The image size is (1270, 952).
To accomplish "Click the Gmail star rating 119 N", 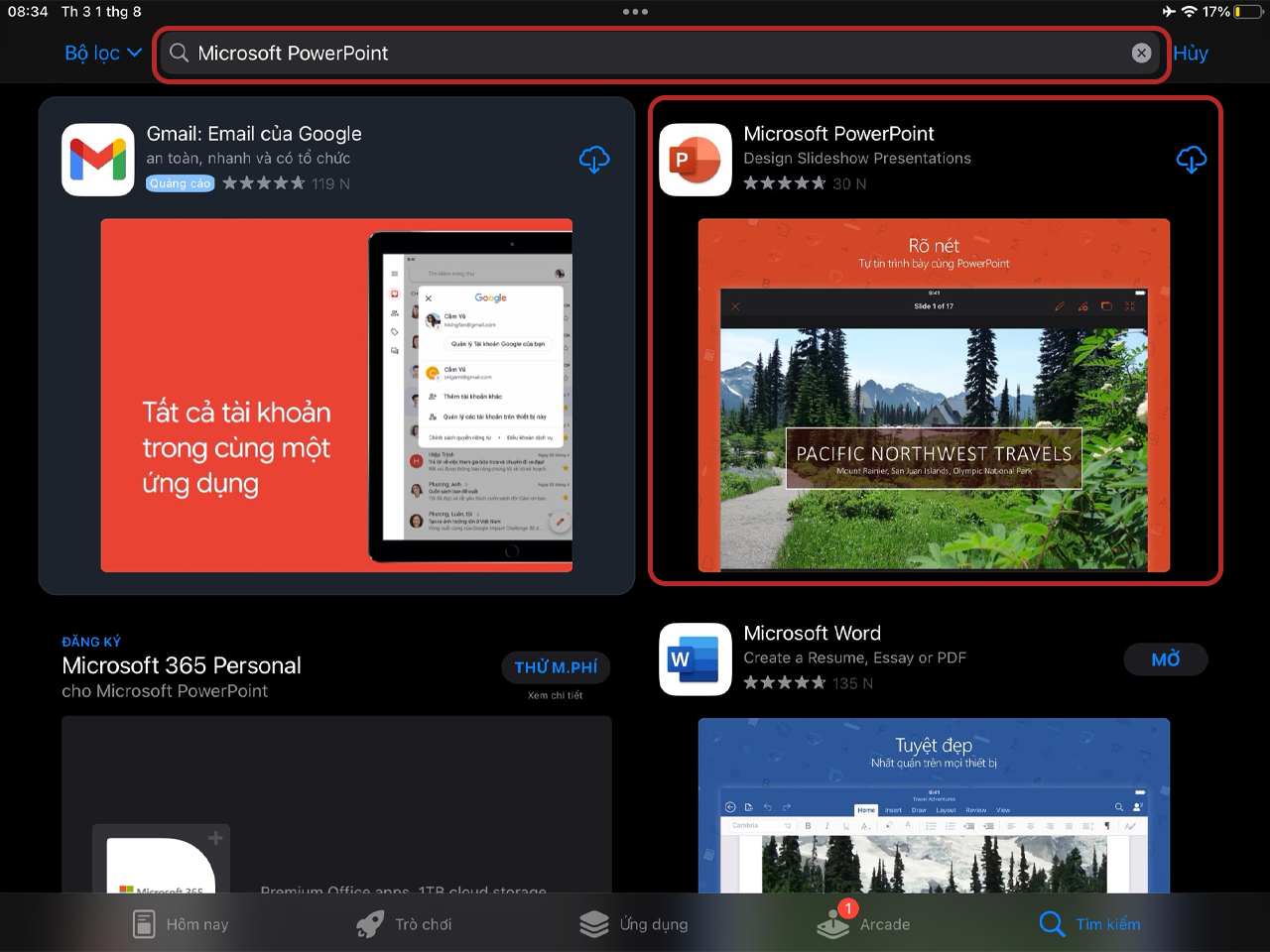I will (x=286, y=183).
